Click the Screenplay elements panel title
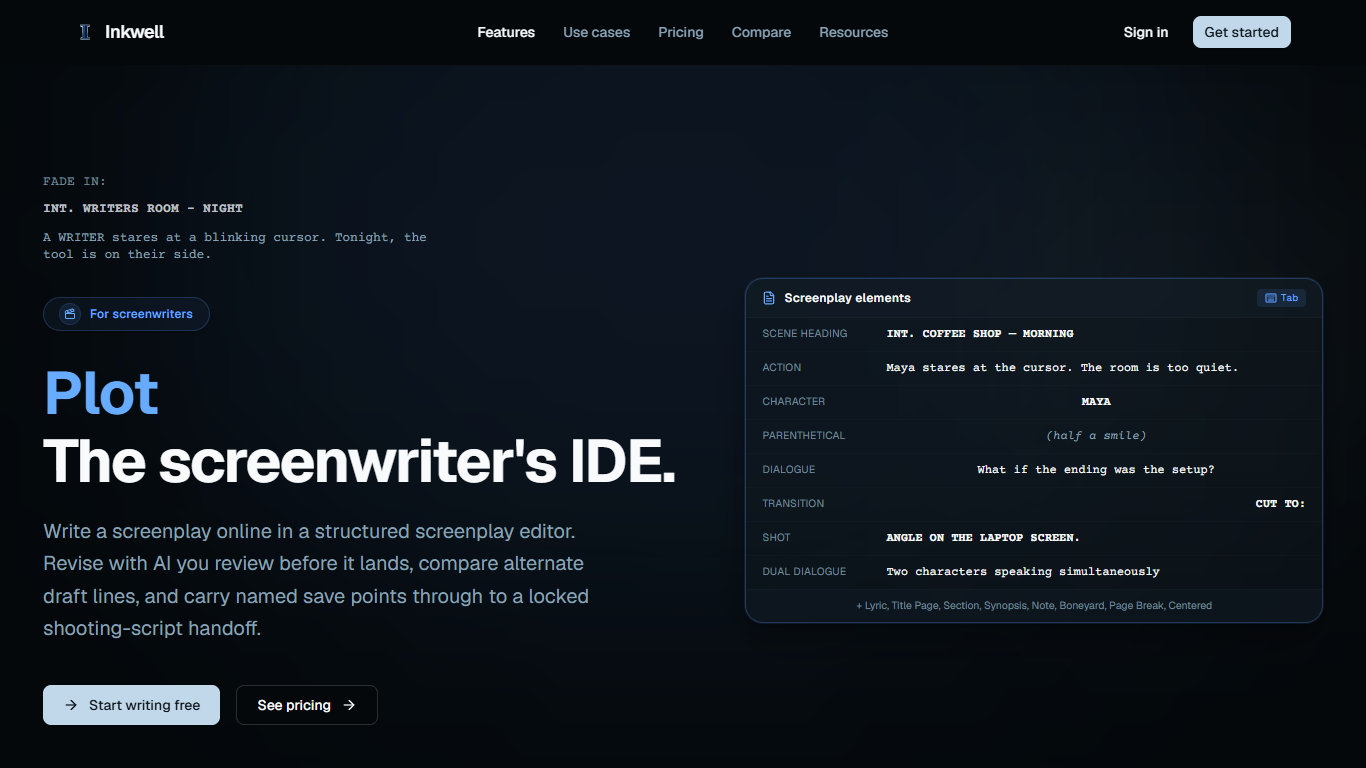 [x=847, y=298]
